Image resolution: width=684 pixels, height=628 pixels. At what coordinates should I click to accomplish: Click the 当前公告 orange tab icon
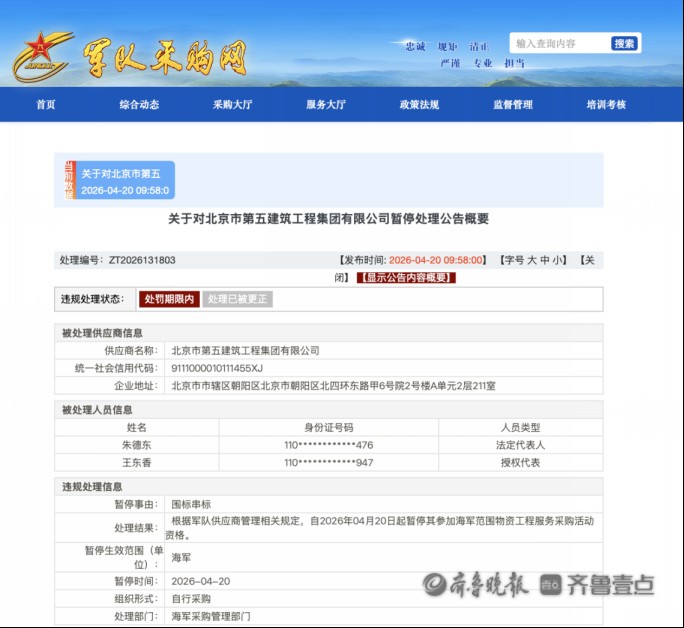(69, 180)
